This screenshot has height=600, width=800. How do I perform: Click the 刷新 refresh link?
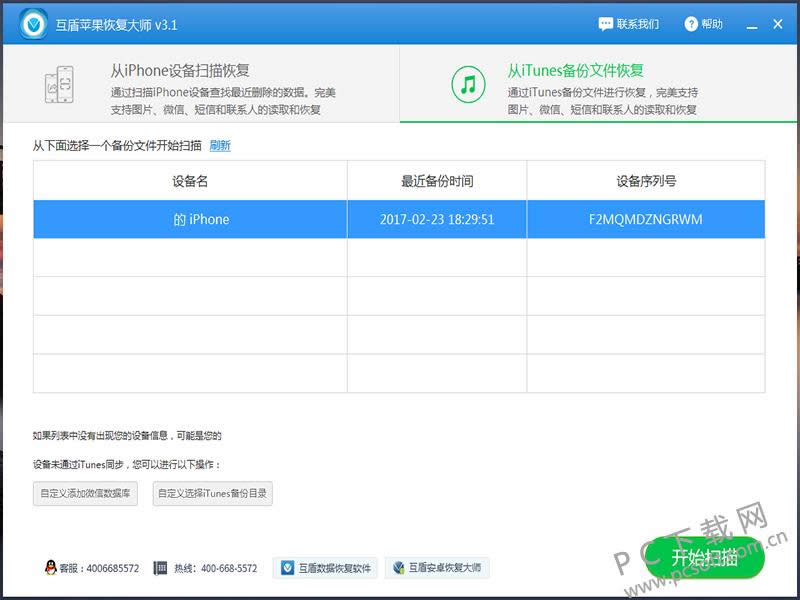(220, 145)
